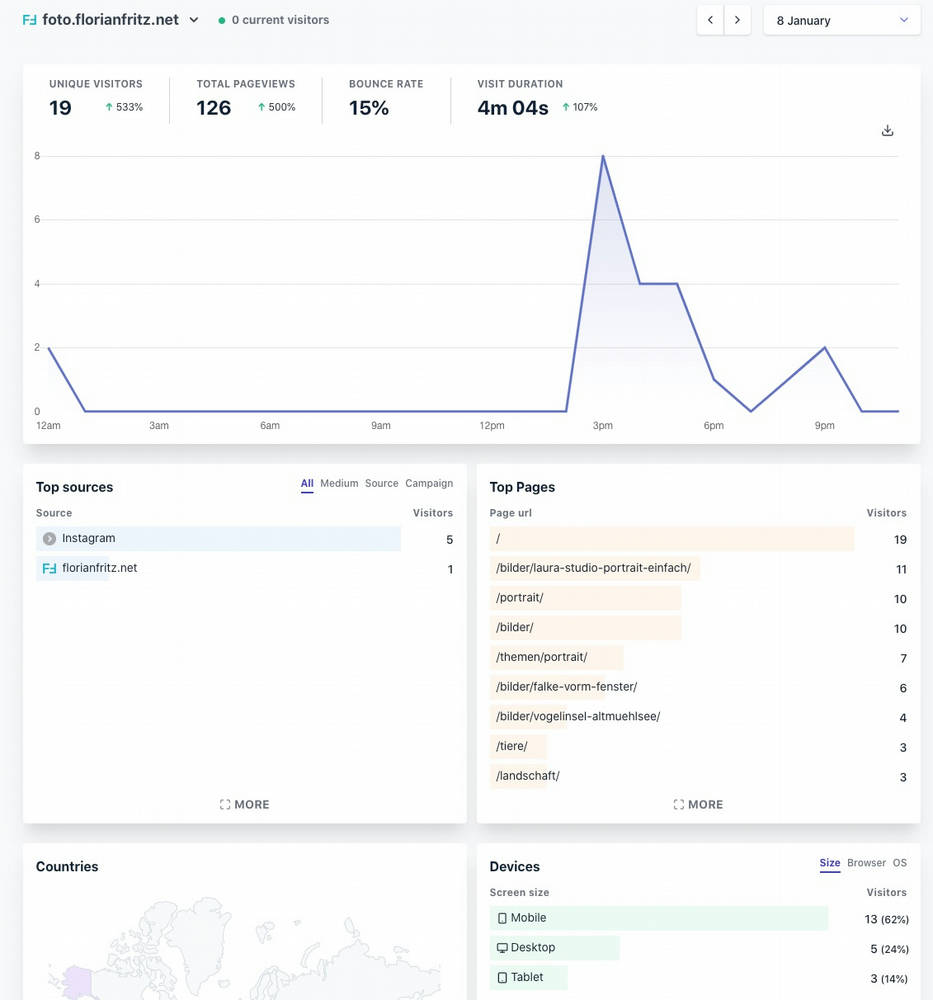Toggle the All filter in Top sources
The width and height of the screenshot is (933, 1000).
point(307,483)
